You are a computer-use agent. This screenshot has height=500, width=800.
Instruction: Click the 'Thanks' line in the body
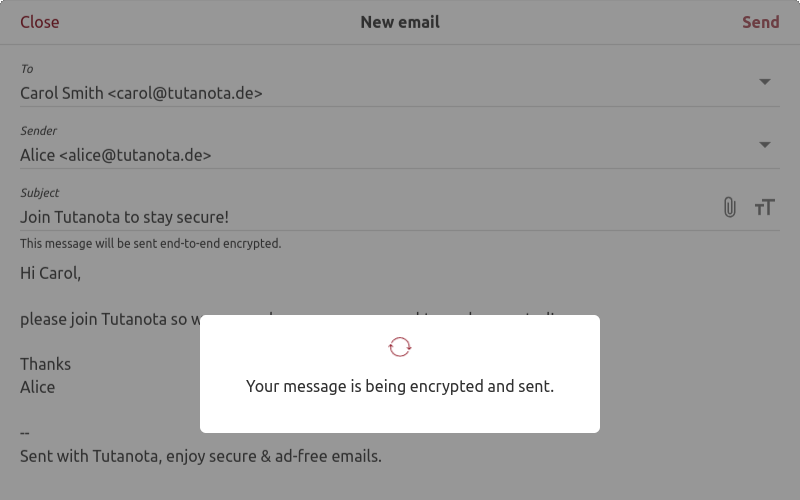(x=45, y=364)
